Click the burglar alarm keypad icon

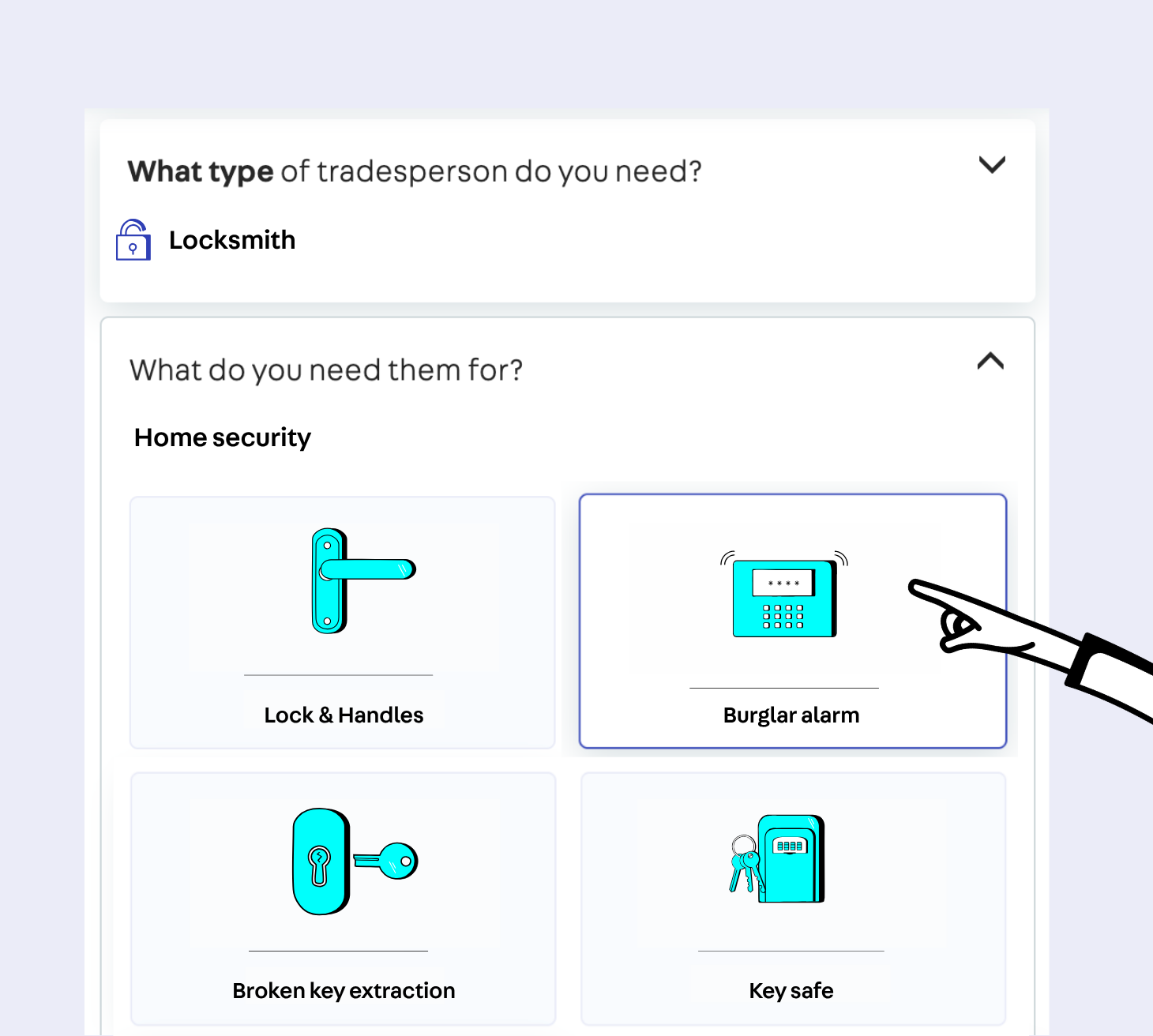[784, 596]
